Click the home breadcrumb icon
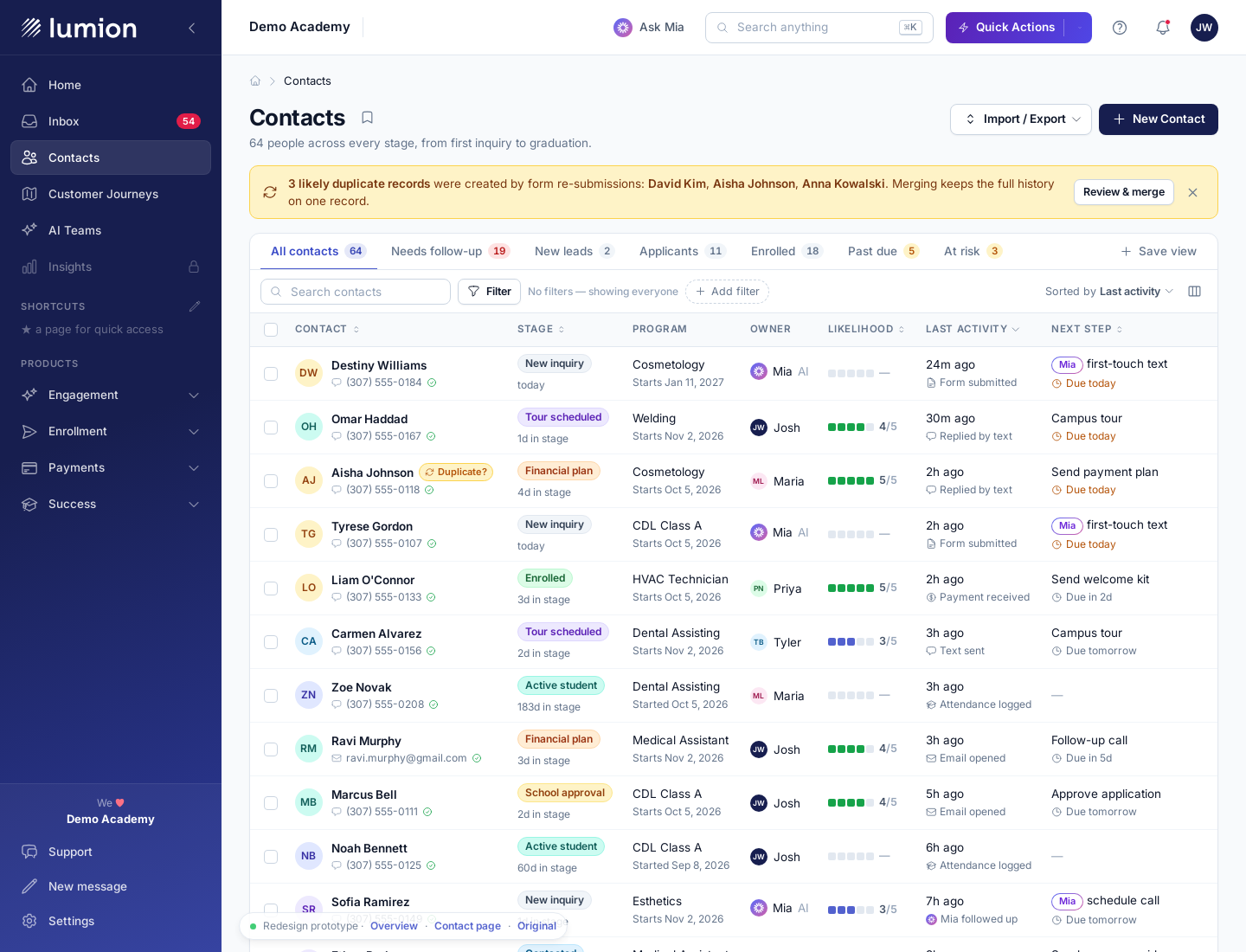The image size is (1246, 952). 255,80
